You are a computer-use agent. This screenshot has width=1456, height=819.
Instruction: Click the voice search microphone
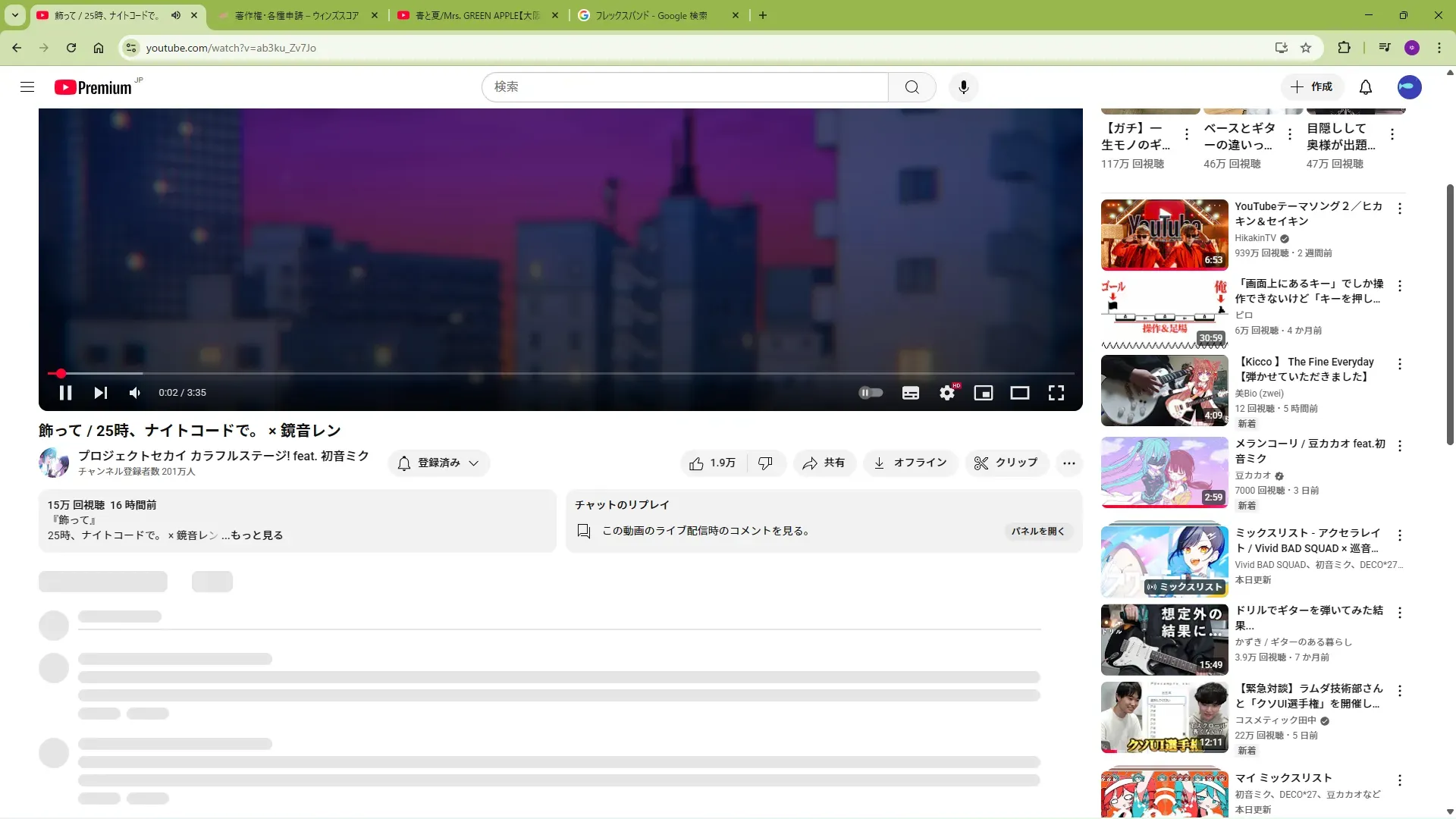click(963, 87)
